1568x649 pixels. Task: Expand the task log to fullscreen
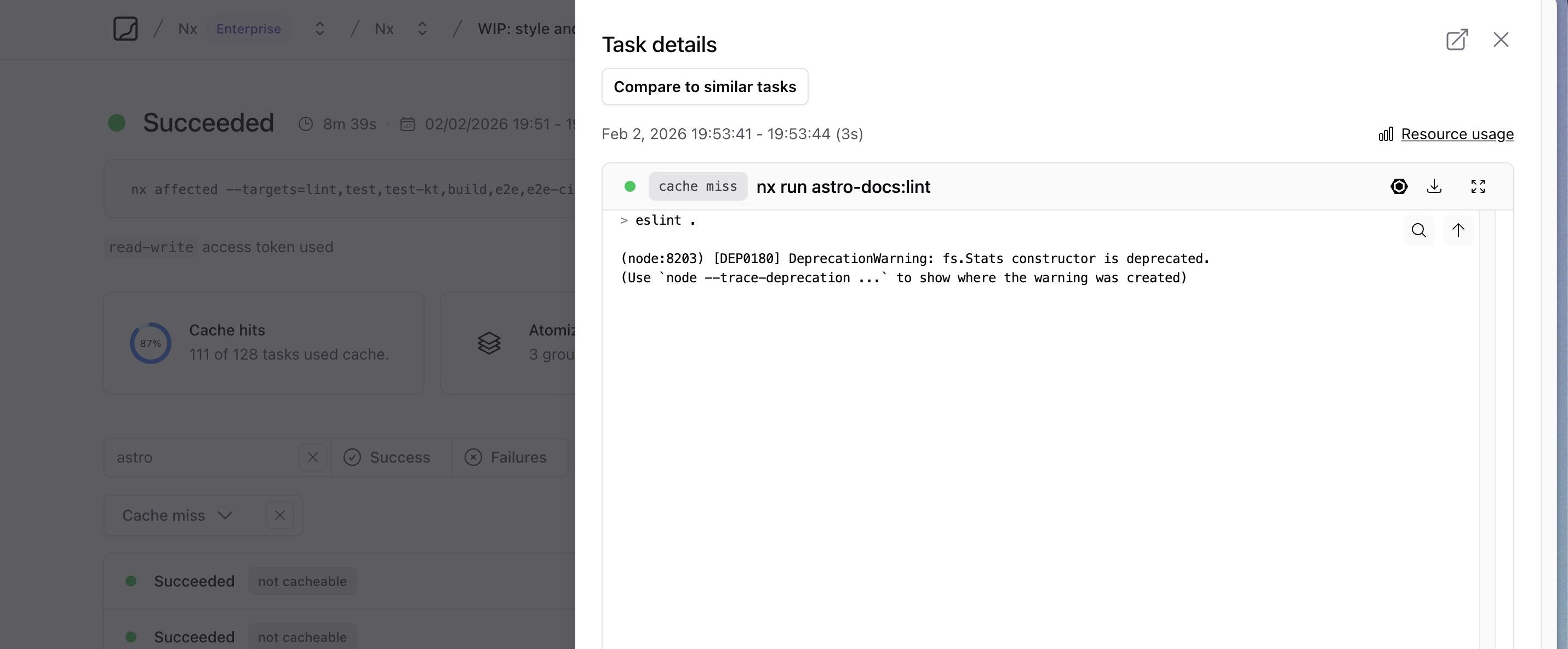coord(1479,186)
